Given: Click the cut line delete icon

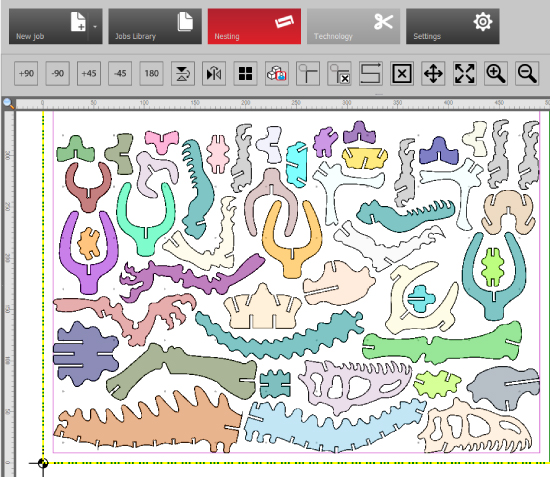Looking at the screenshot, I should (339, 73).
